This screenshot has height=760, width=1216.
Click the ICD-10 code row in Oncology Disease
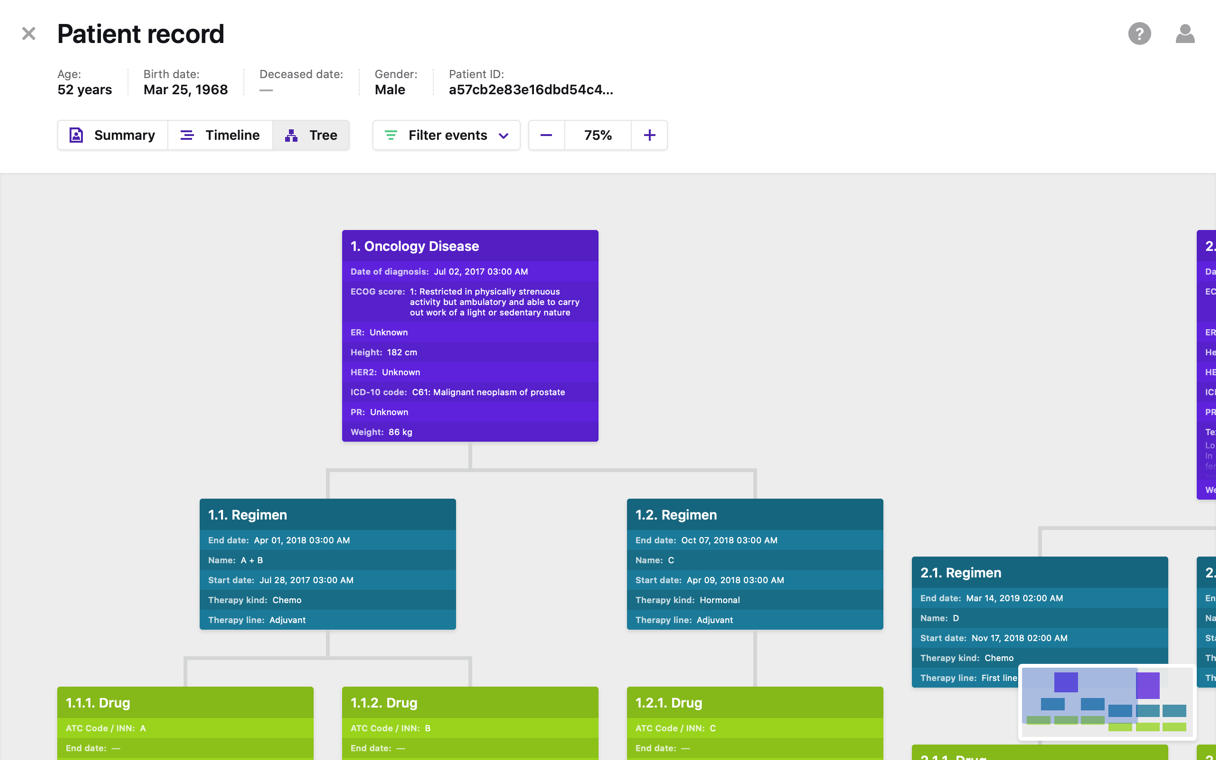[x=470, y=392]
